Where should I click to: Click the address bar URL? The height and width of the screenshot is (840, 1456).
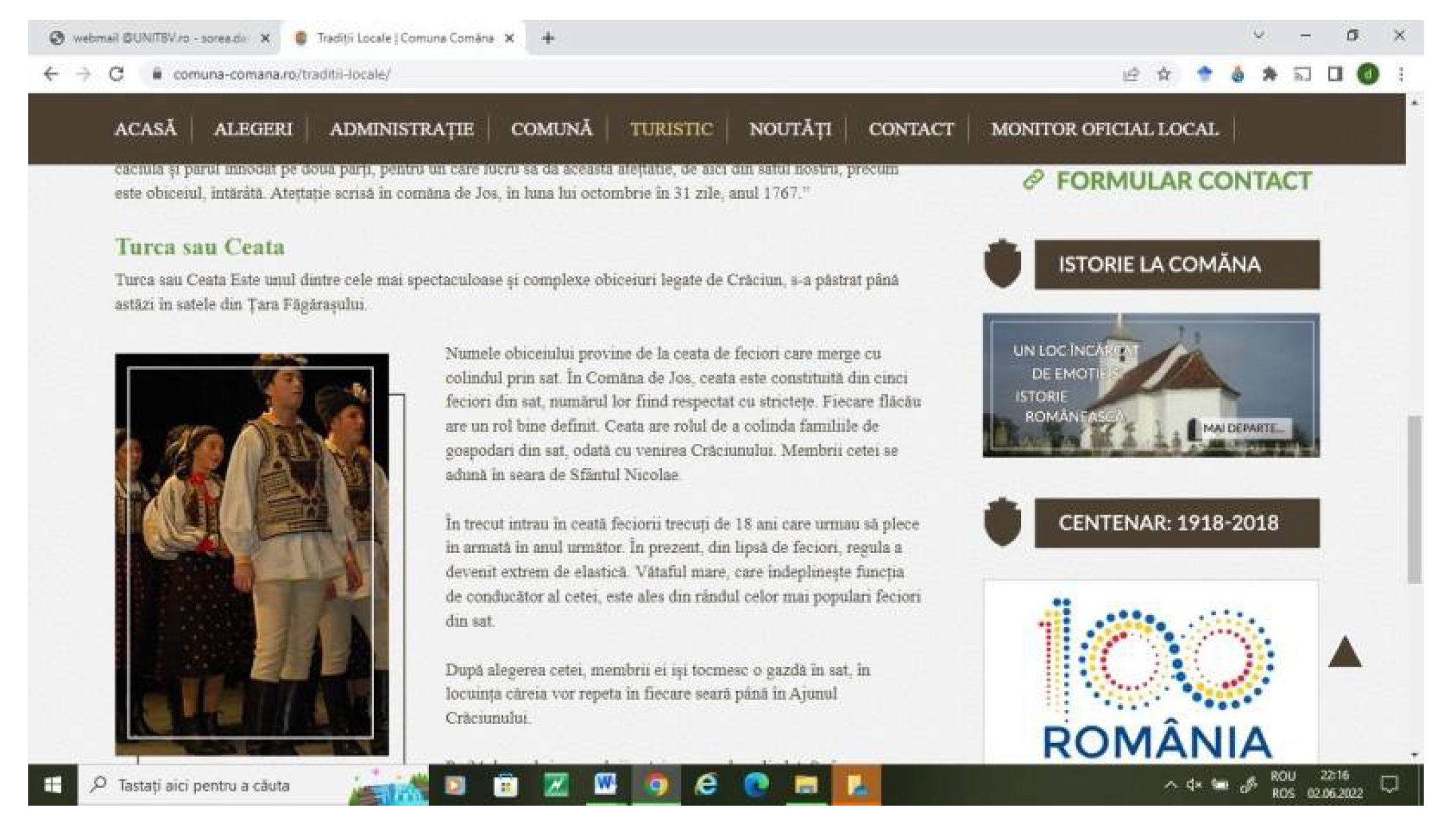click(x=282, y=74)
